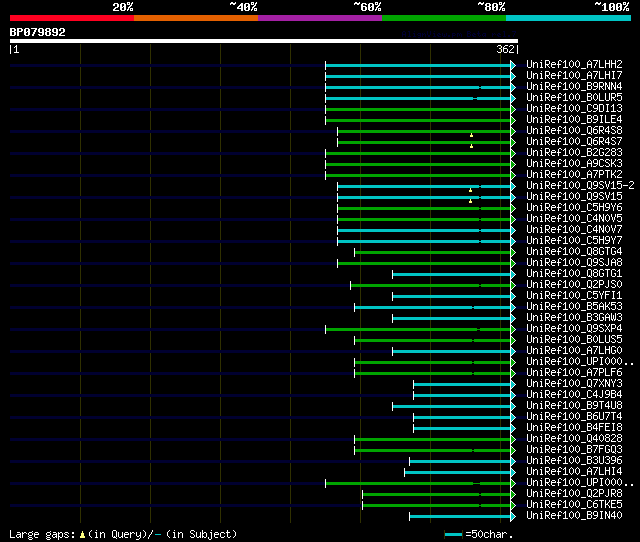Pick the UniRef100_B9IN40 hit label
640x542 pixels.
click(x=574, y=516)
